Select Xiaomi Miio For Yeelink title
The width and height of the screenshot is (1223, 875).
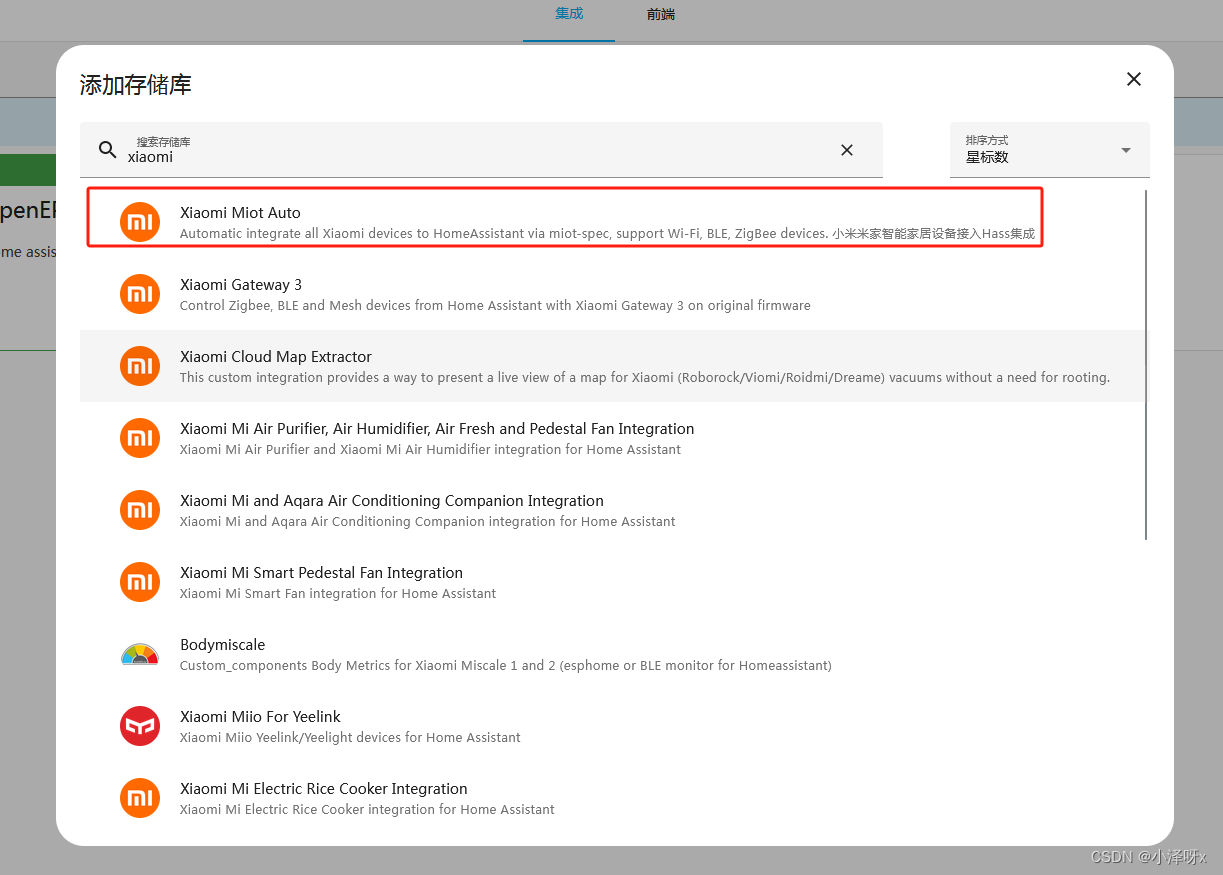[x=260, y=717]
